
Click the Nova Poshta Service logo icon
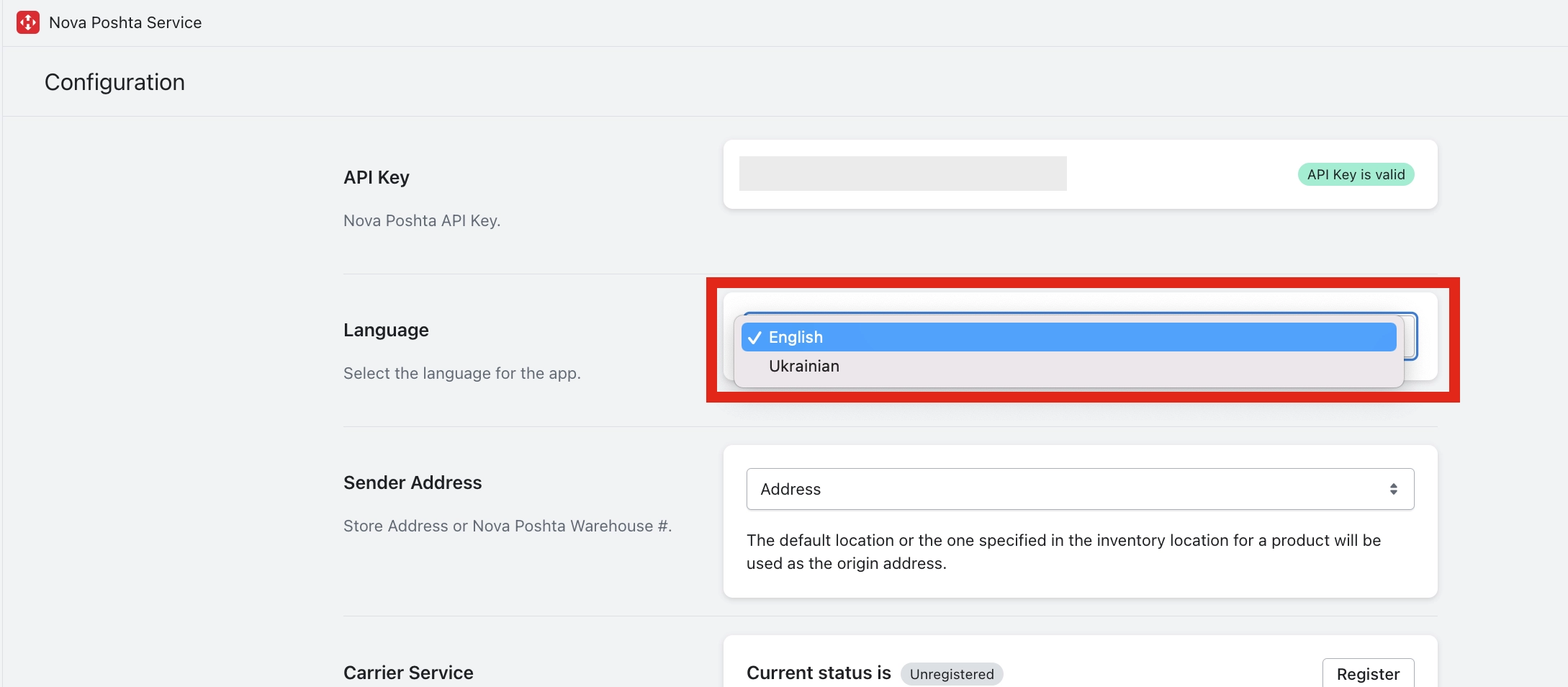(x=28, y=22)
